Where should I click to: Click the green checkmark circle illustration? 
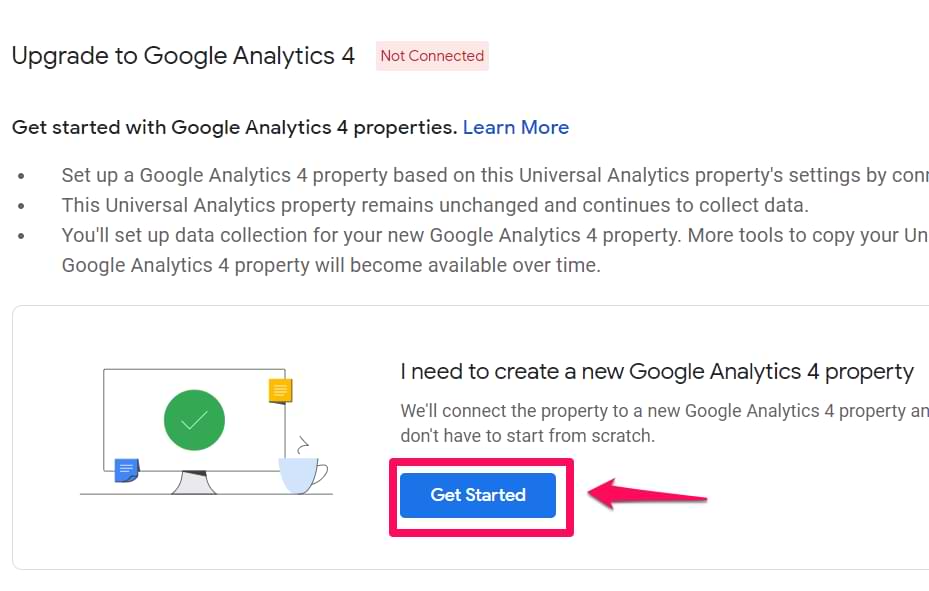tap(194, 420)
